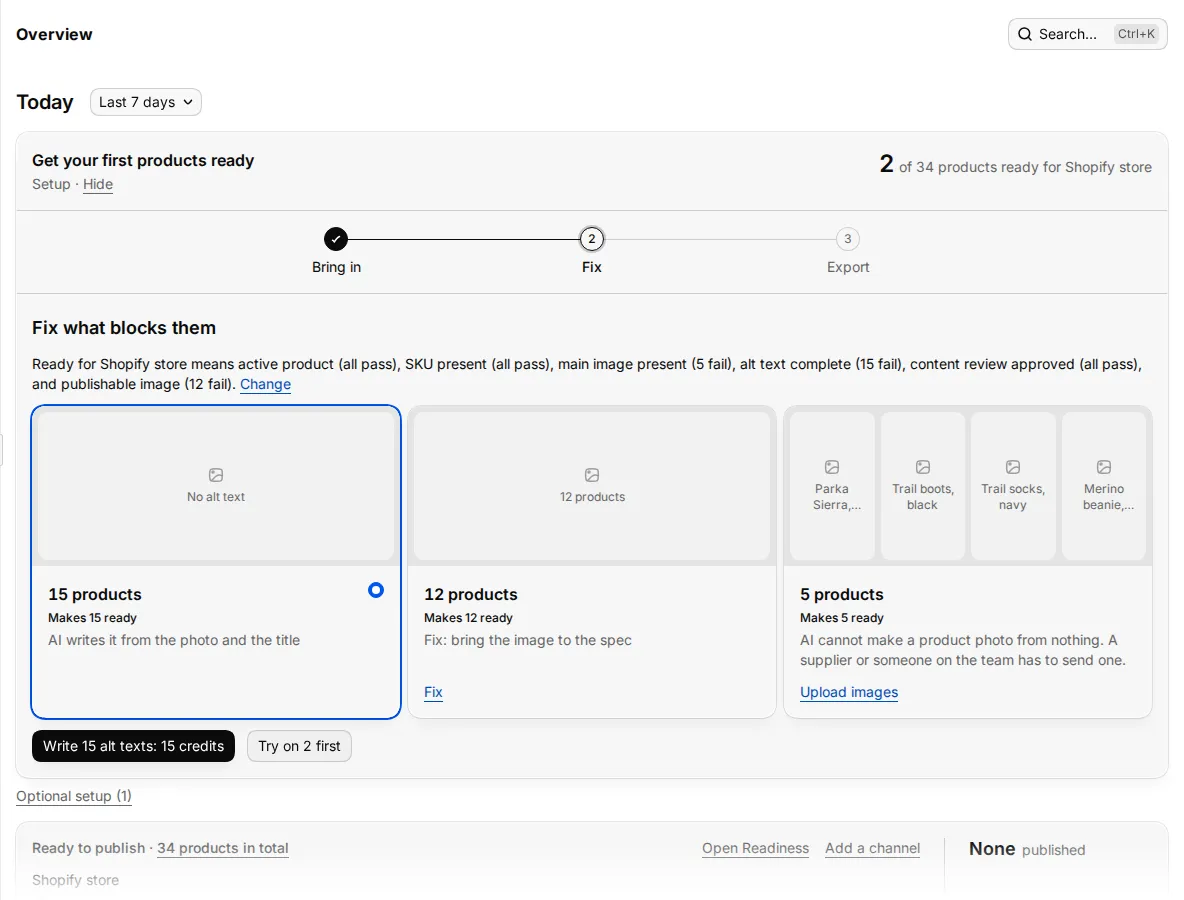
Task: Click the Trail boots, black image icon
Action: pos(923,467)
